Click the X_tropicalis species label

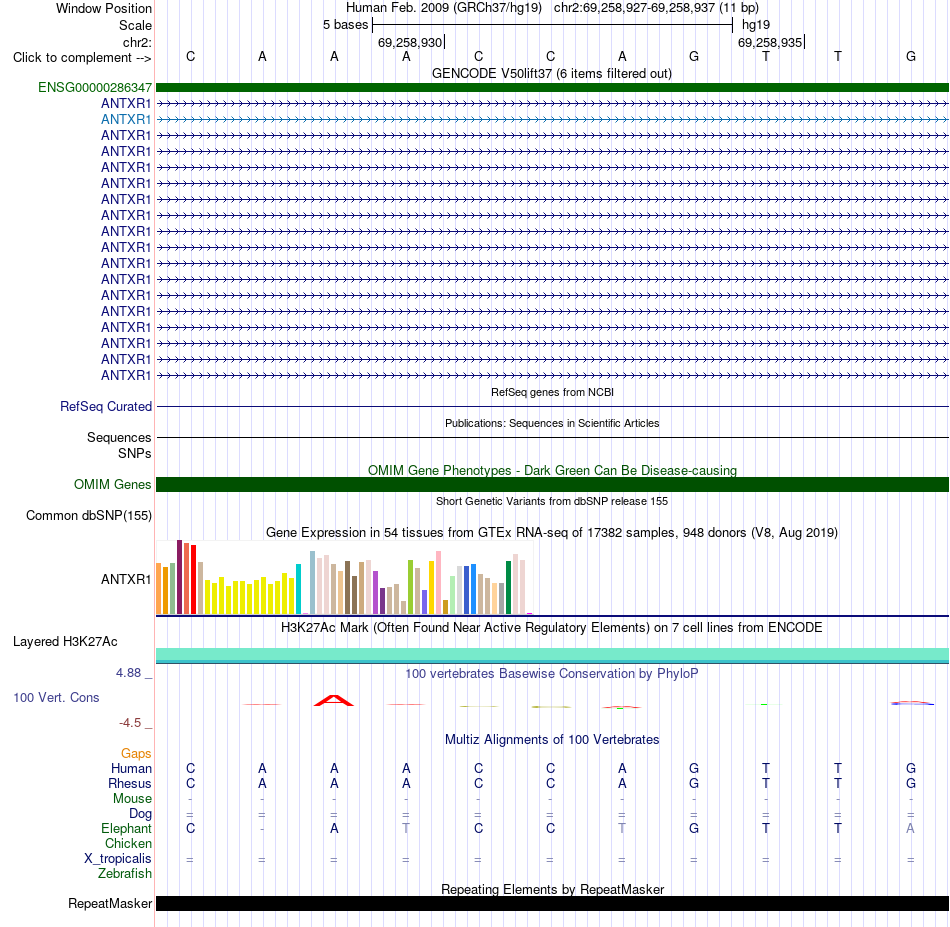118,859
